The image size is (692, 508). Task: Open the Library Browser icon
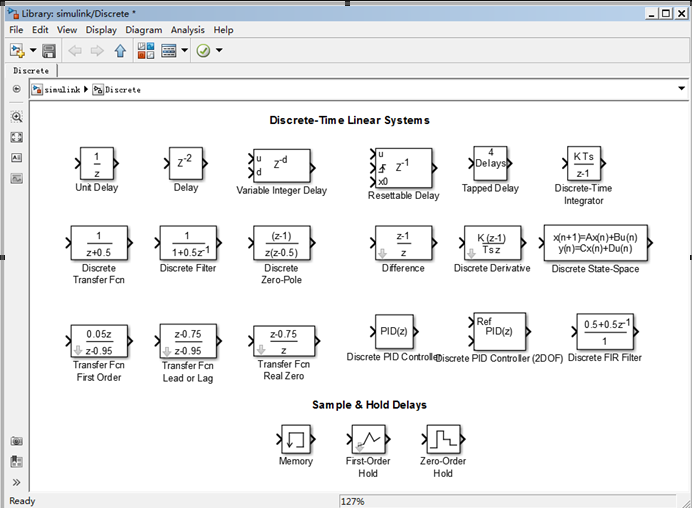click(145, 50)
